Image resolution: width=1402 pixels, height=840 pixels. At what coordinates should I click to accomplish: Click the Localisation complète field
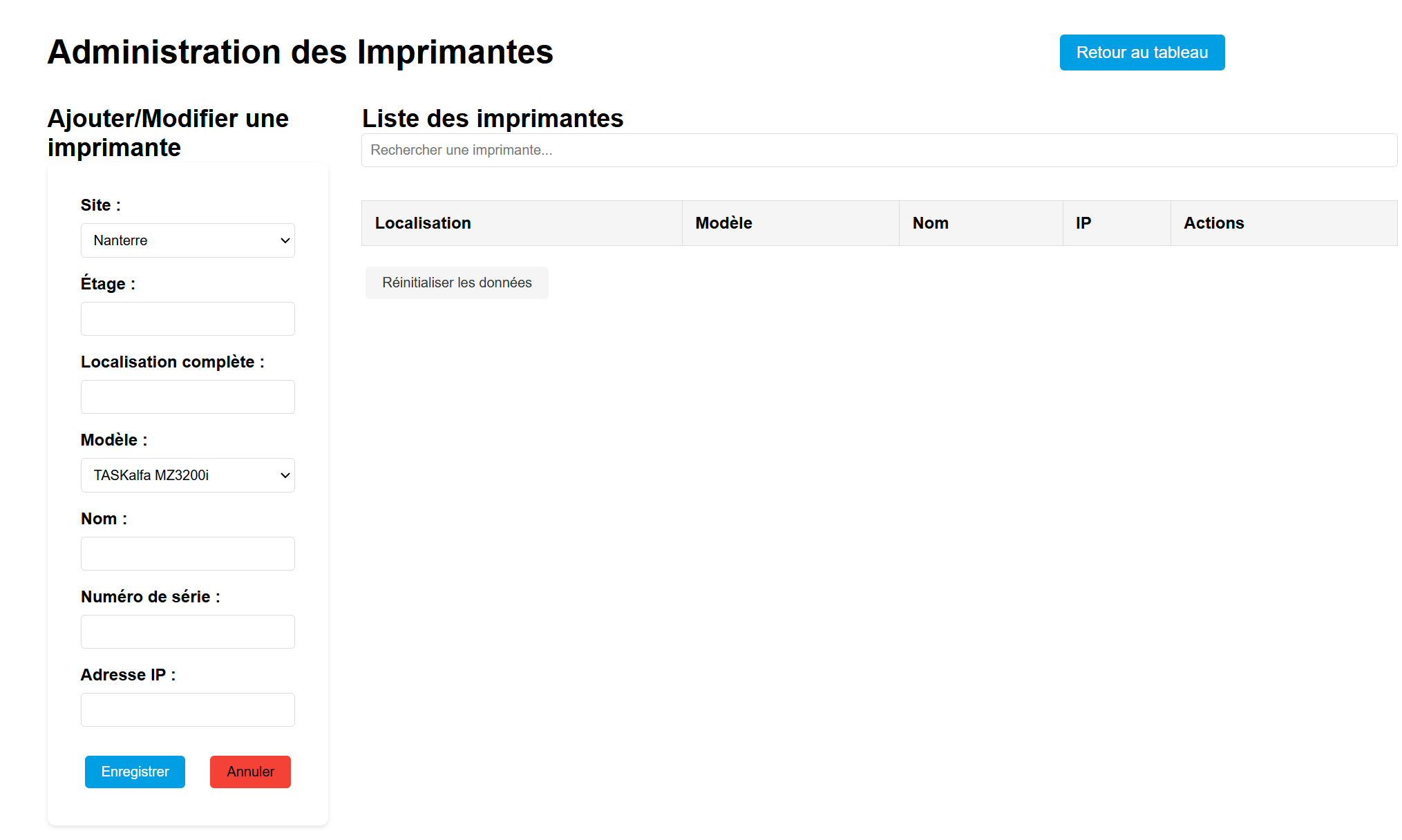pos(187,397)
